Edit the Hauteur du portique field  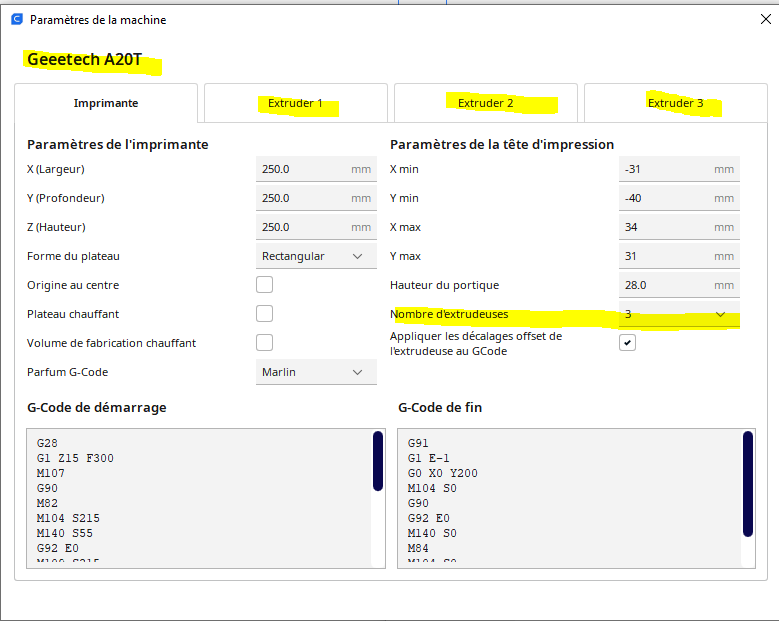click(679, 285)
